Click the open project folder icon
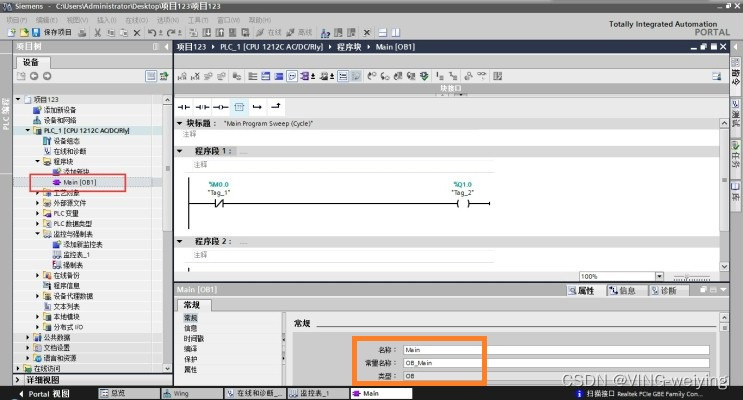 tap(24, 32)
